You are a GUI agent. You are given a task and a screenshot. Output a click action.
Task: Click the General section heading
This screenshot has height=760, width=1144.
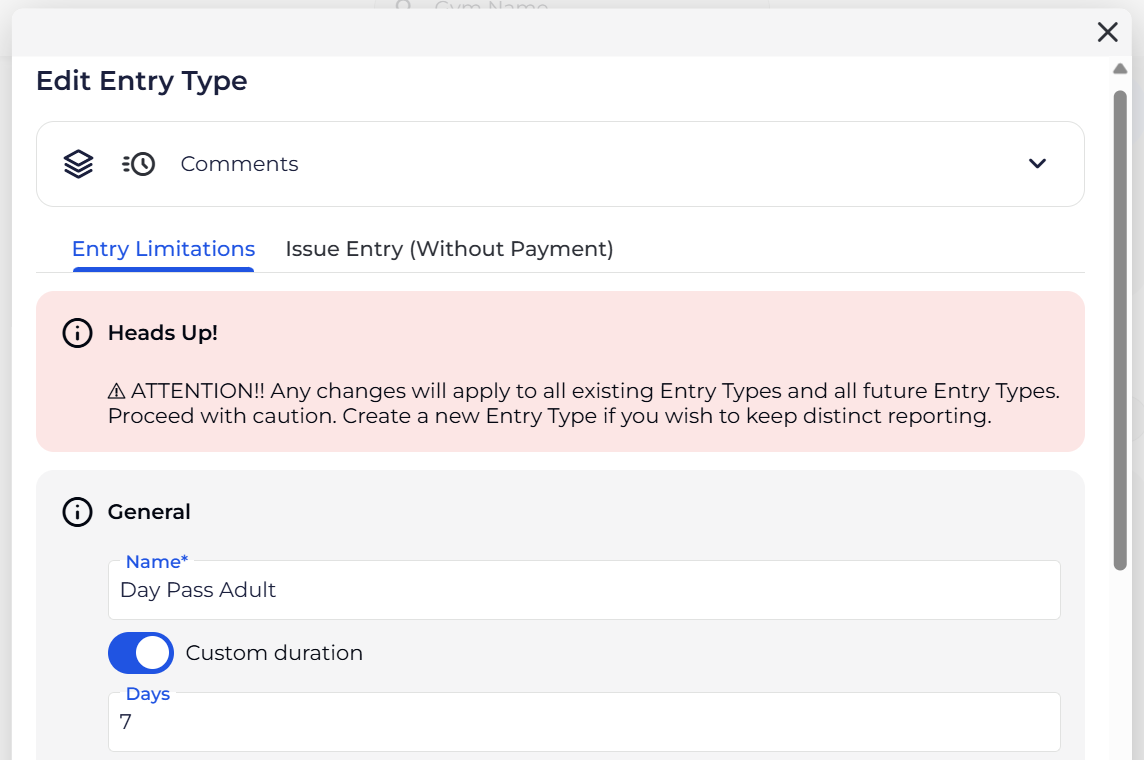149,512
